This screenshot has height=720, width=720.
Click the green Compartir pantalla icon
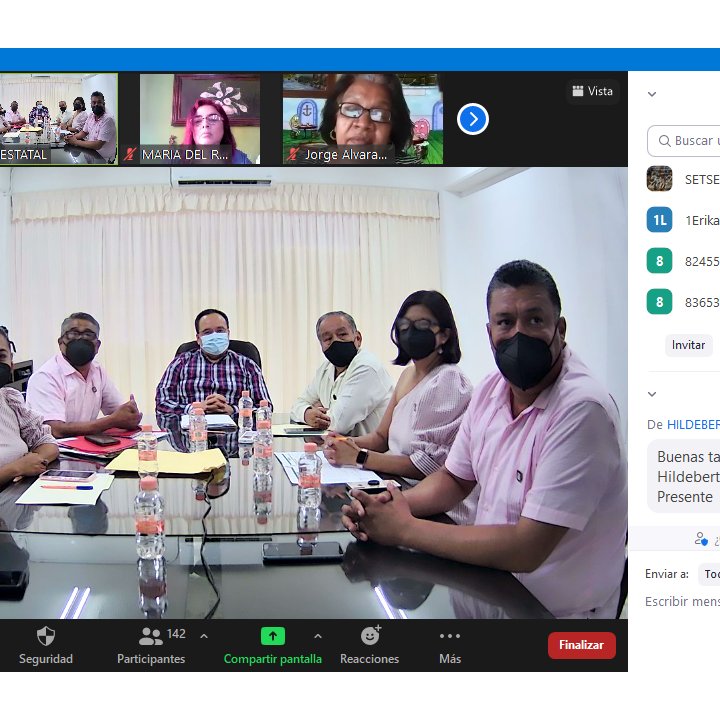pos(273,636)
